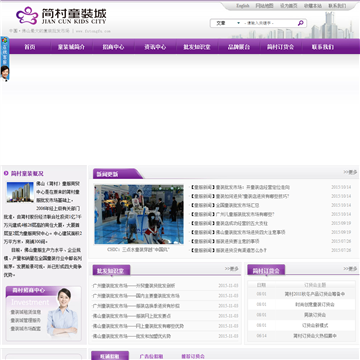Click the keyword search input field
This screenshot has height=360, width=360.
pos(269,23)
